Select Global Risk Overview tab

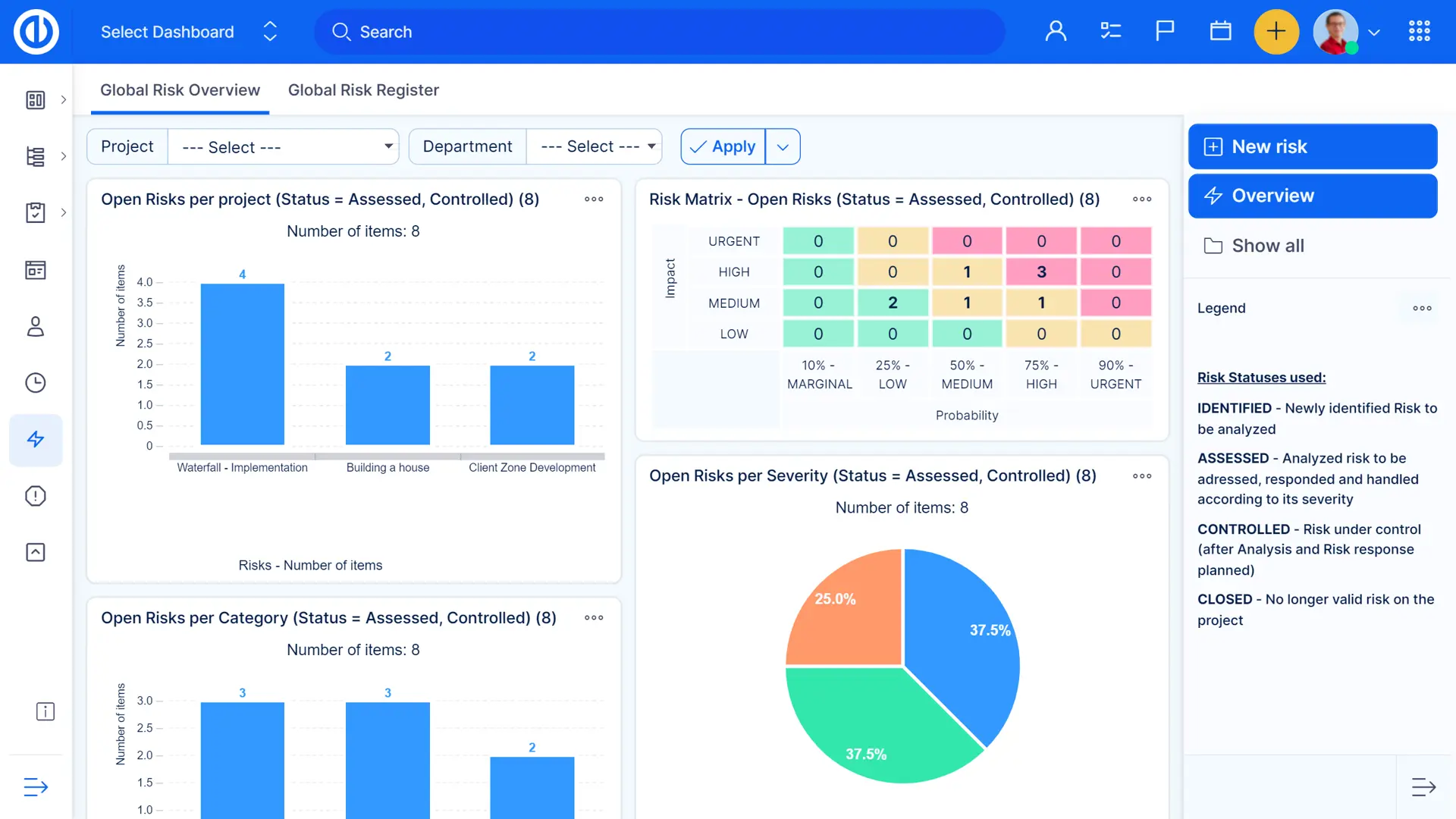[180, 90]
